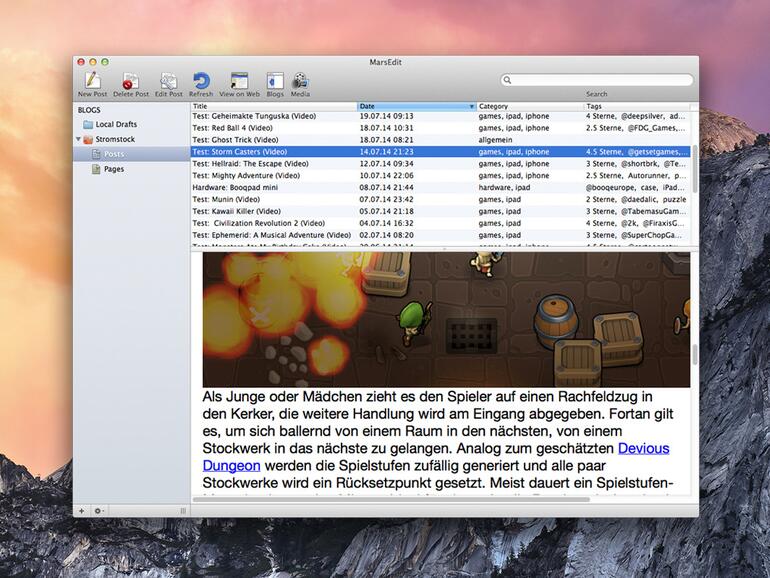Click the preview pane vertical scrollbar
The width and height of the screenshot is (770, 578).
coord(695,355)
